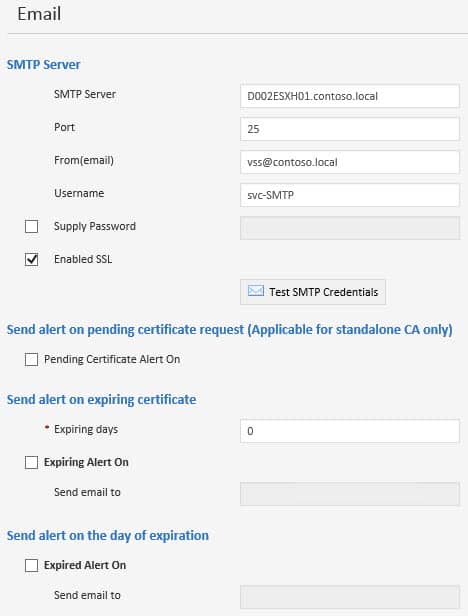Enable the Supply Password checkbox
The height and width of the screenshot is (616, 468).
coord(31,226)
